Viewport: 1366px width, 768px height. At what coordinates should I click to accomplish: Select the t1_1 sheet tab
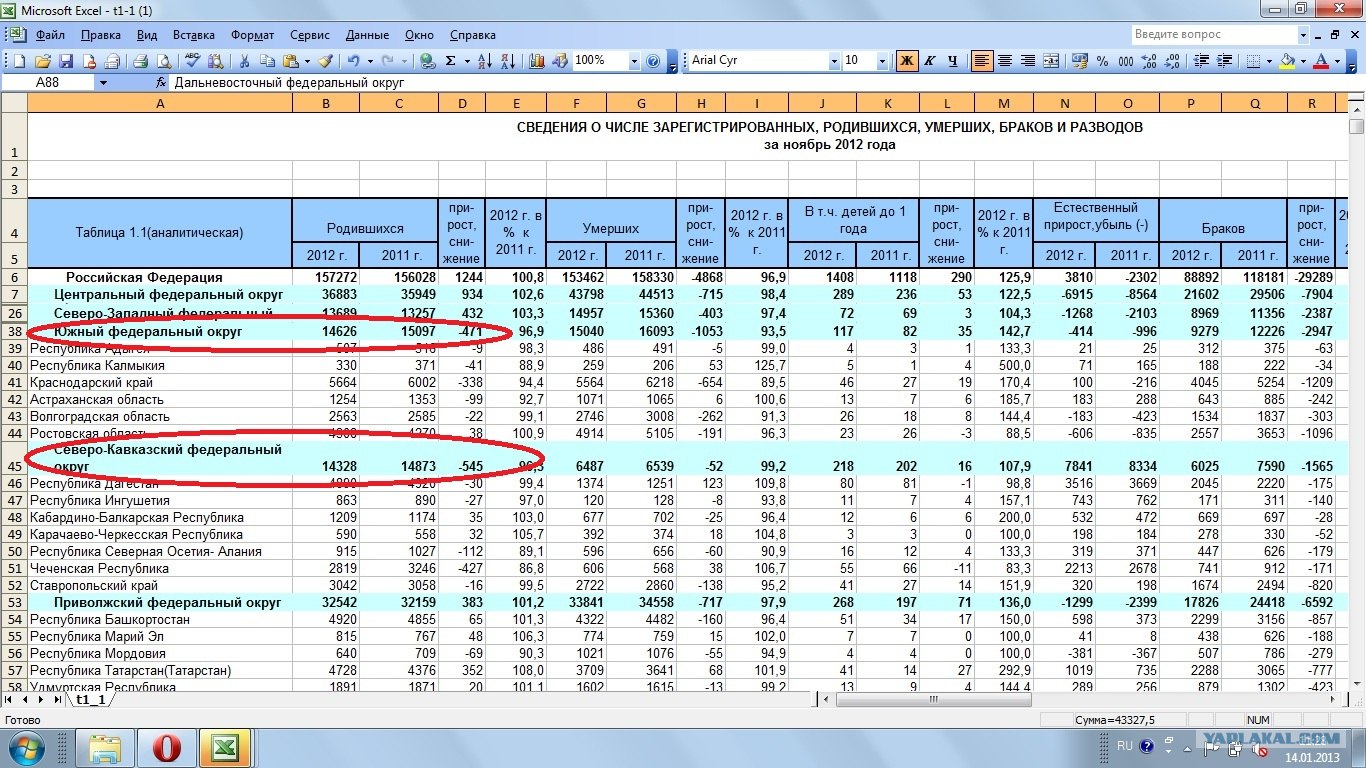pos(90,700)
